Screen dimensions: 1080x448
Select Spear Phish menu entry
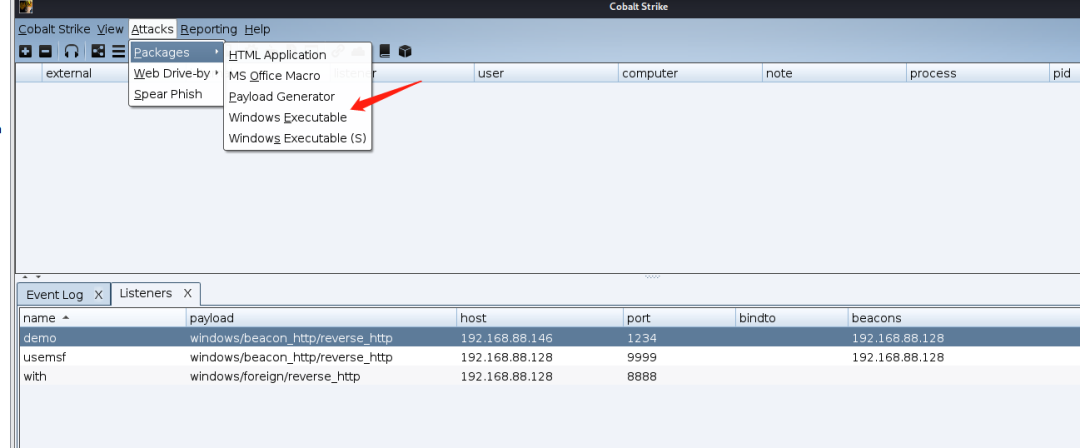click(176, 94)
